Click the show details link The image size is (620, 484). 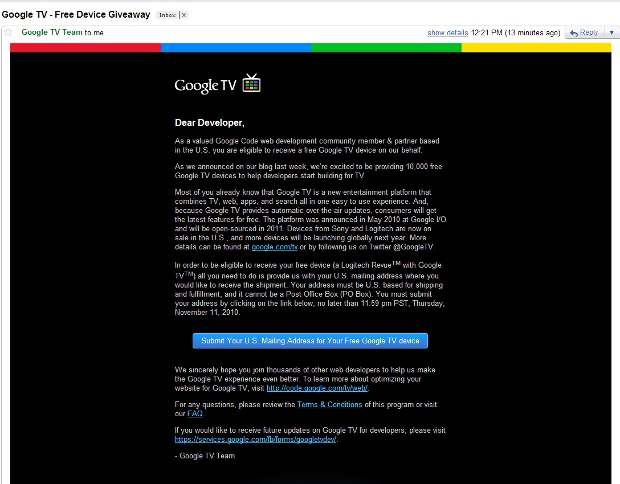448,33
